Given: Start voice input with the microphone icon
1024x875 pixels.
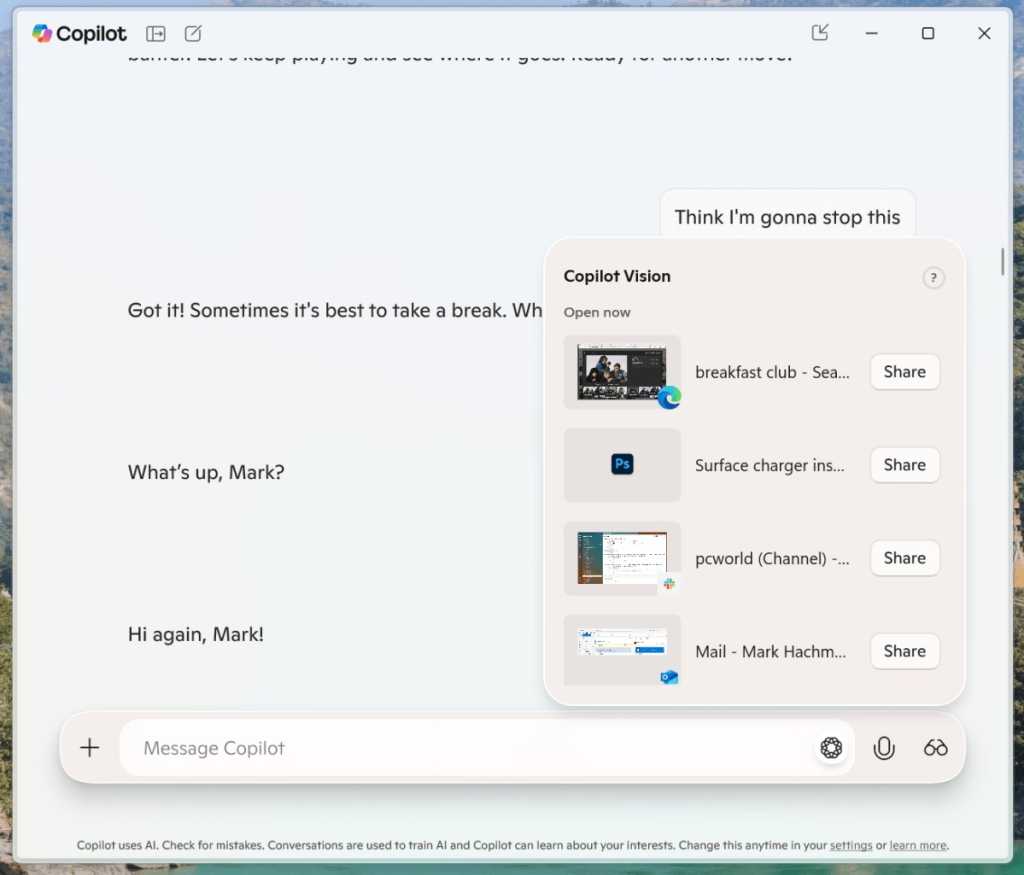Looking at the screenshot, I should point(884,747).
